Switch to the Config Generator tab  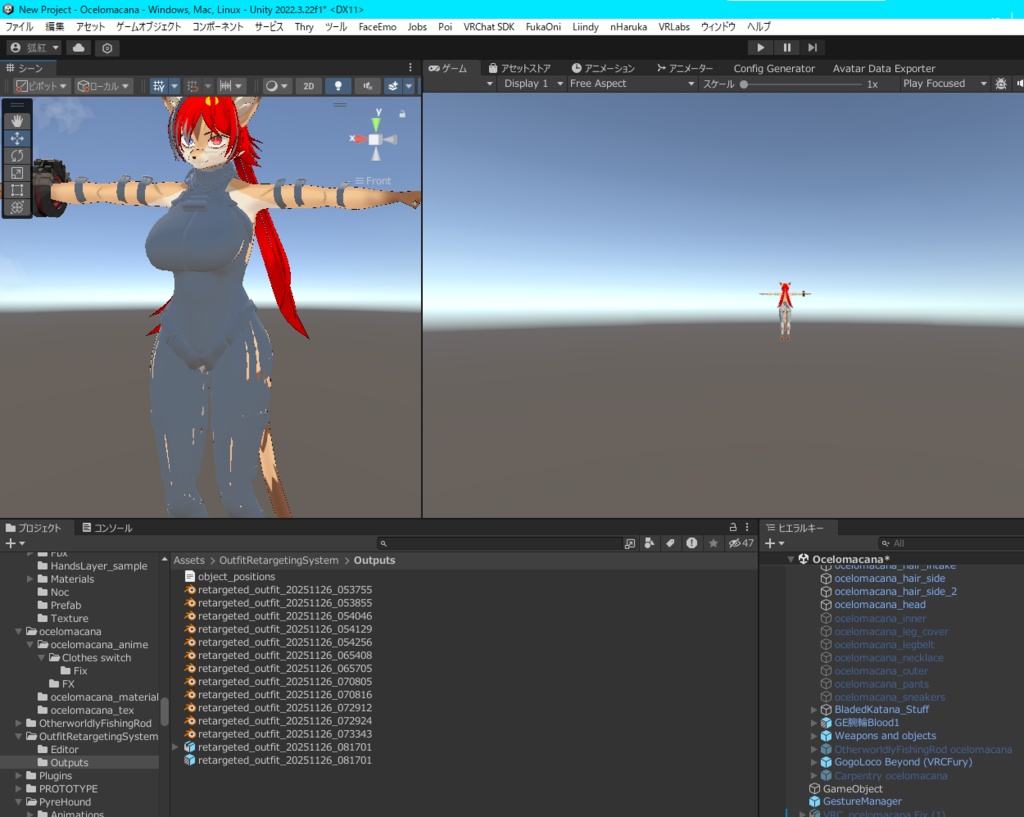(x=774, y=68)
